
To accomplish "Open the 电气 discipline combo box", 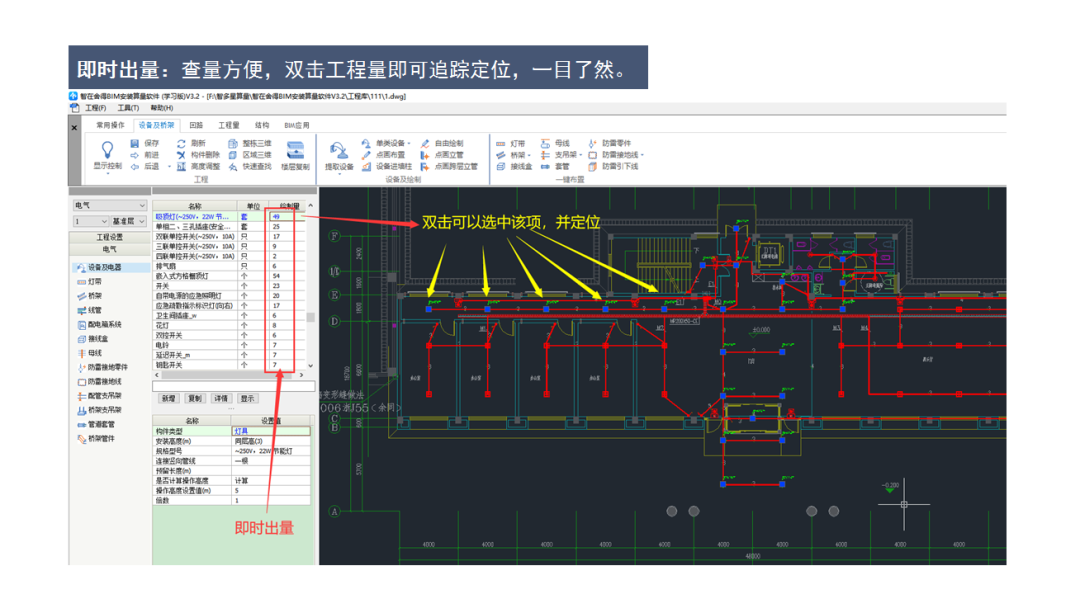I will pos(110,205).
